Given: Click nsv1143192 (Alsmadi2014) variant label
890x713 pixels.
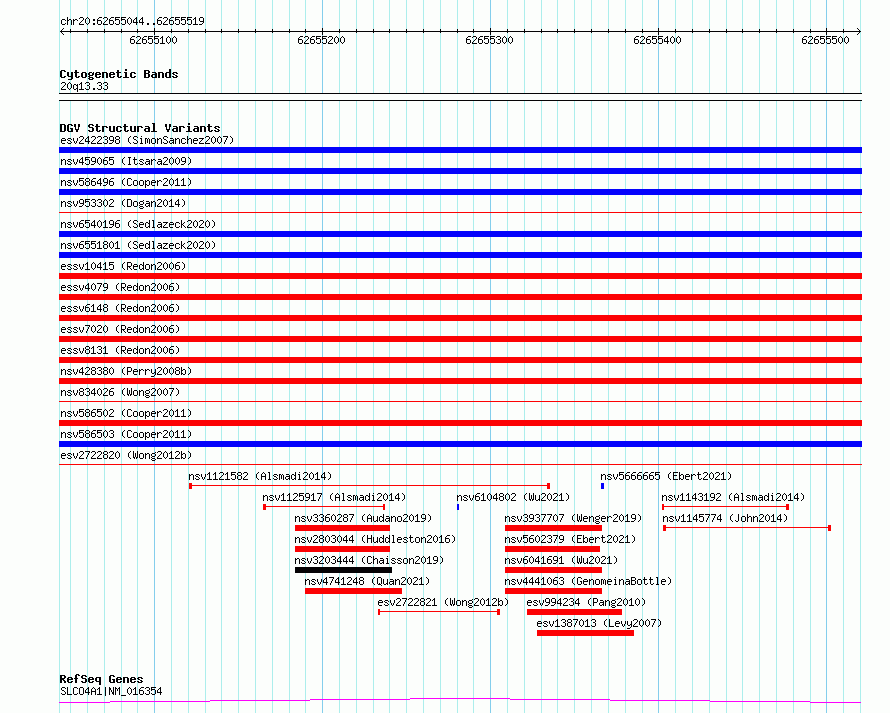Looking at the screenshot, I should pos(733,497).
